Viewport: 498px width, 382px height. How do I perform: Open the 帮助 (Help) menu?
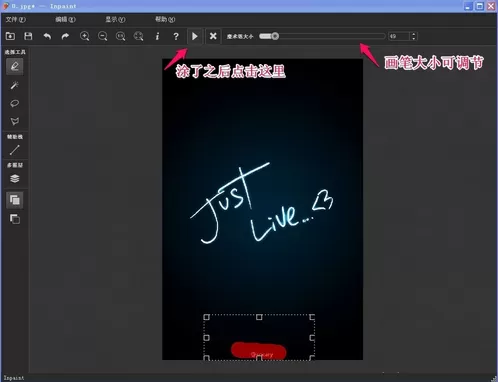point(165,20)
